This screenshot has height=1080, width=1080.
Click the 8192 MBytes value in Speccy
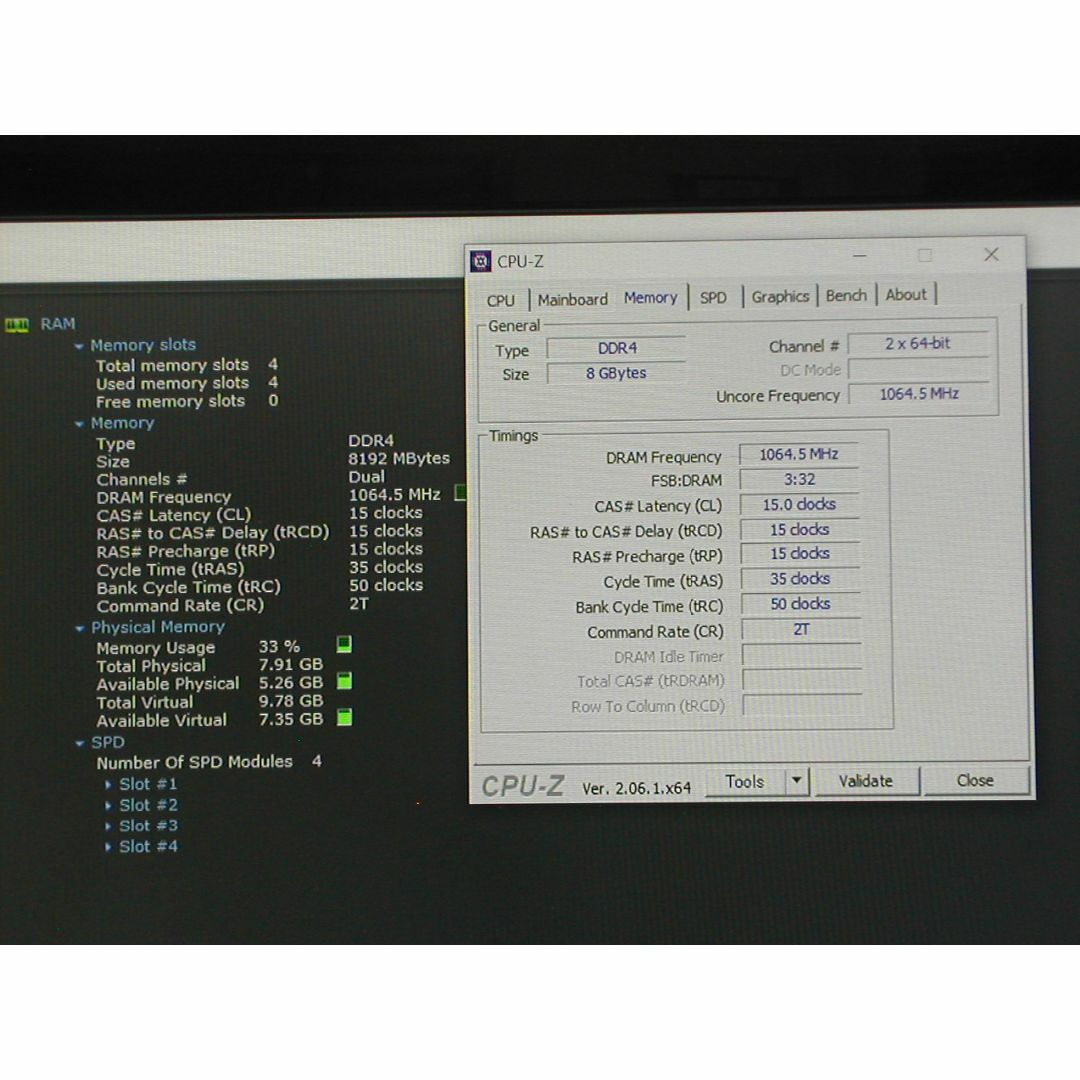click(399, 459)
